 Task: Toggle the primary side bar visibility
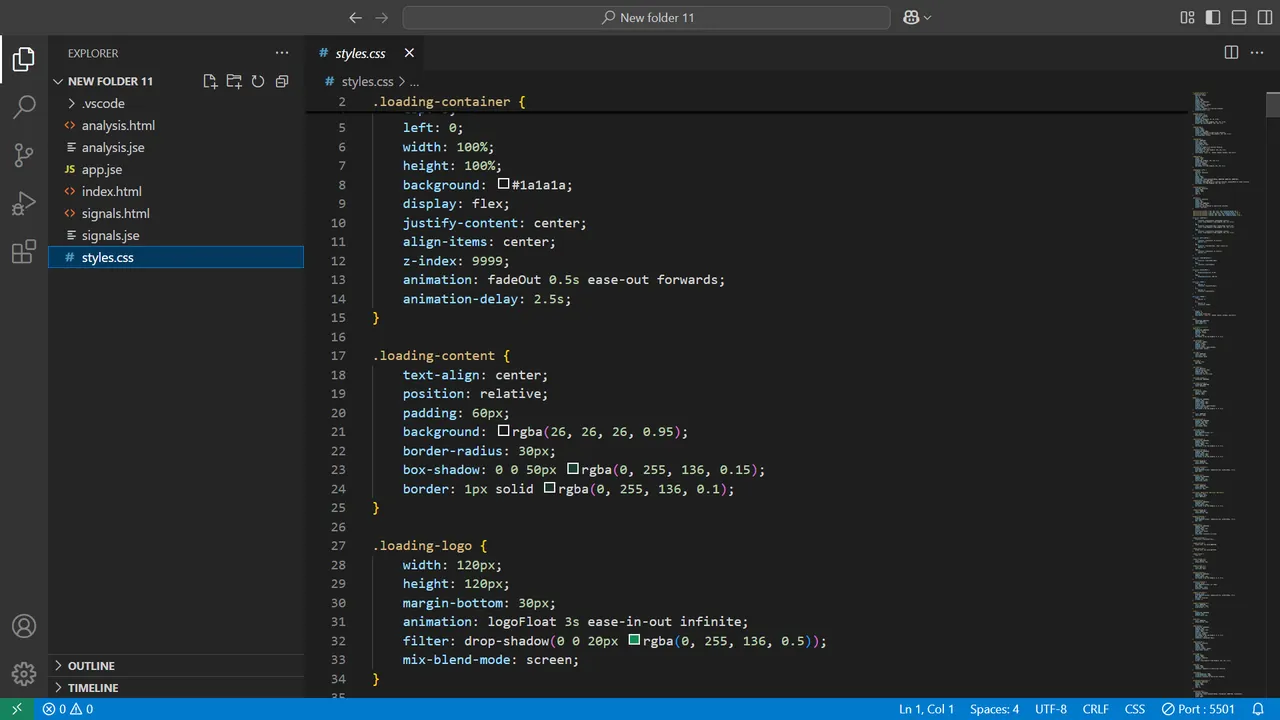(1213, 17)
